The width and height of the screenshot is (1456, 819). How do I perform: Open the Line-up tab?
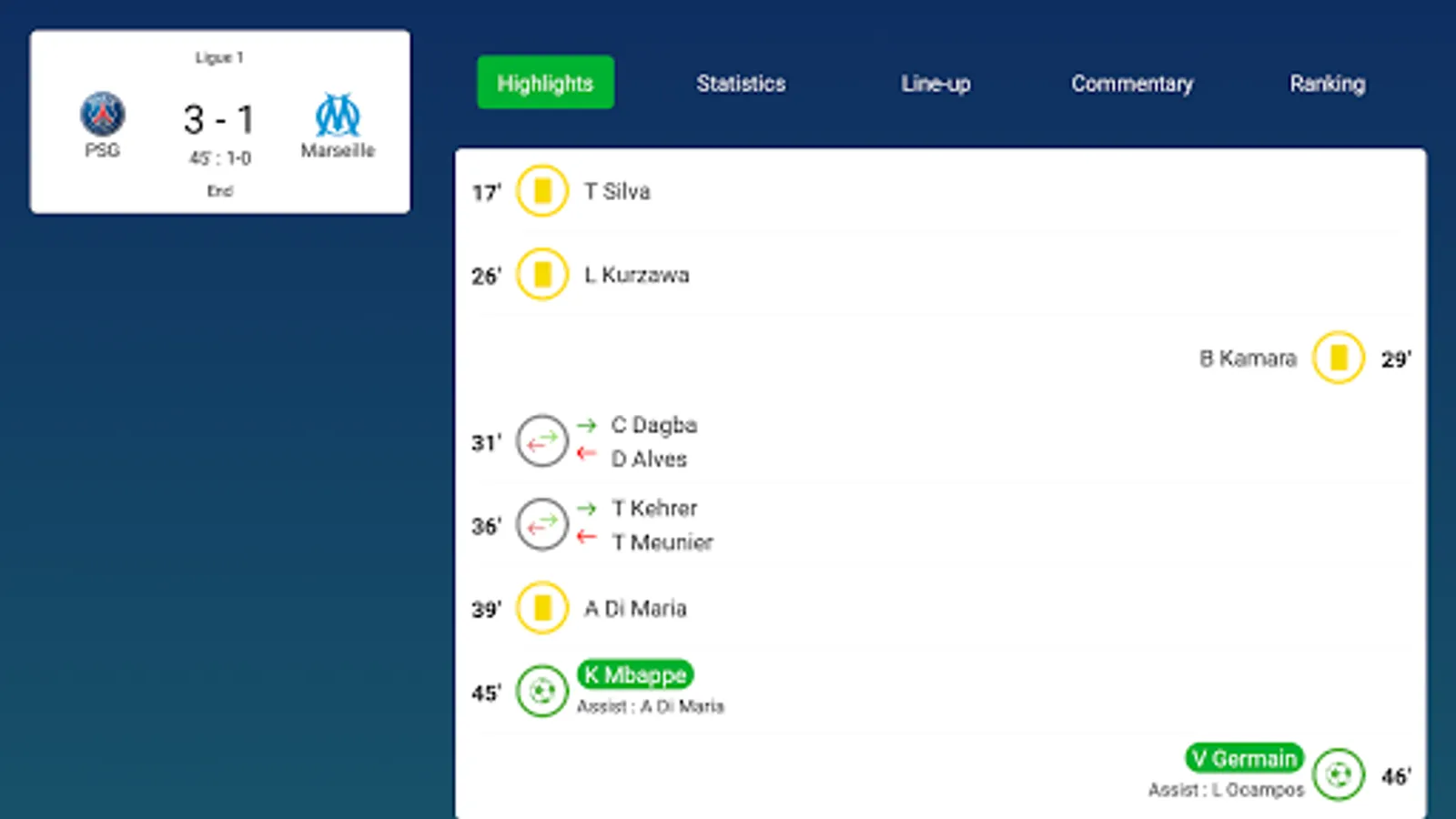(935, 84)
